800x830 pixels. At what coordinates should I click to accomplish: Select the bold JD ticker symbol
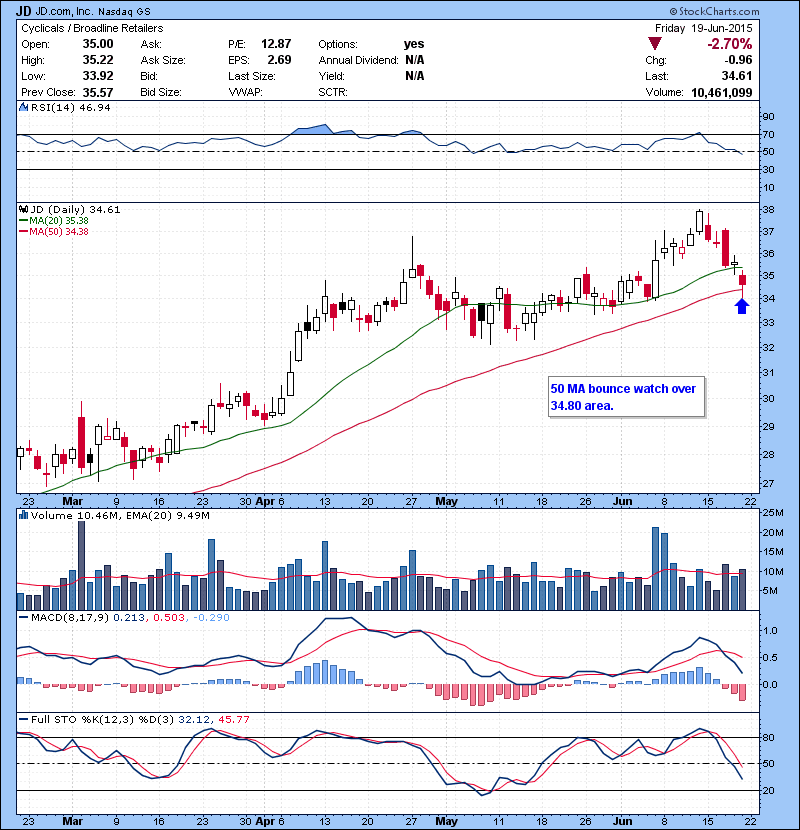click(x=24, y=11)
